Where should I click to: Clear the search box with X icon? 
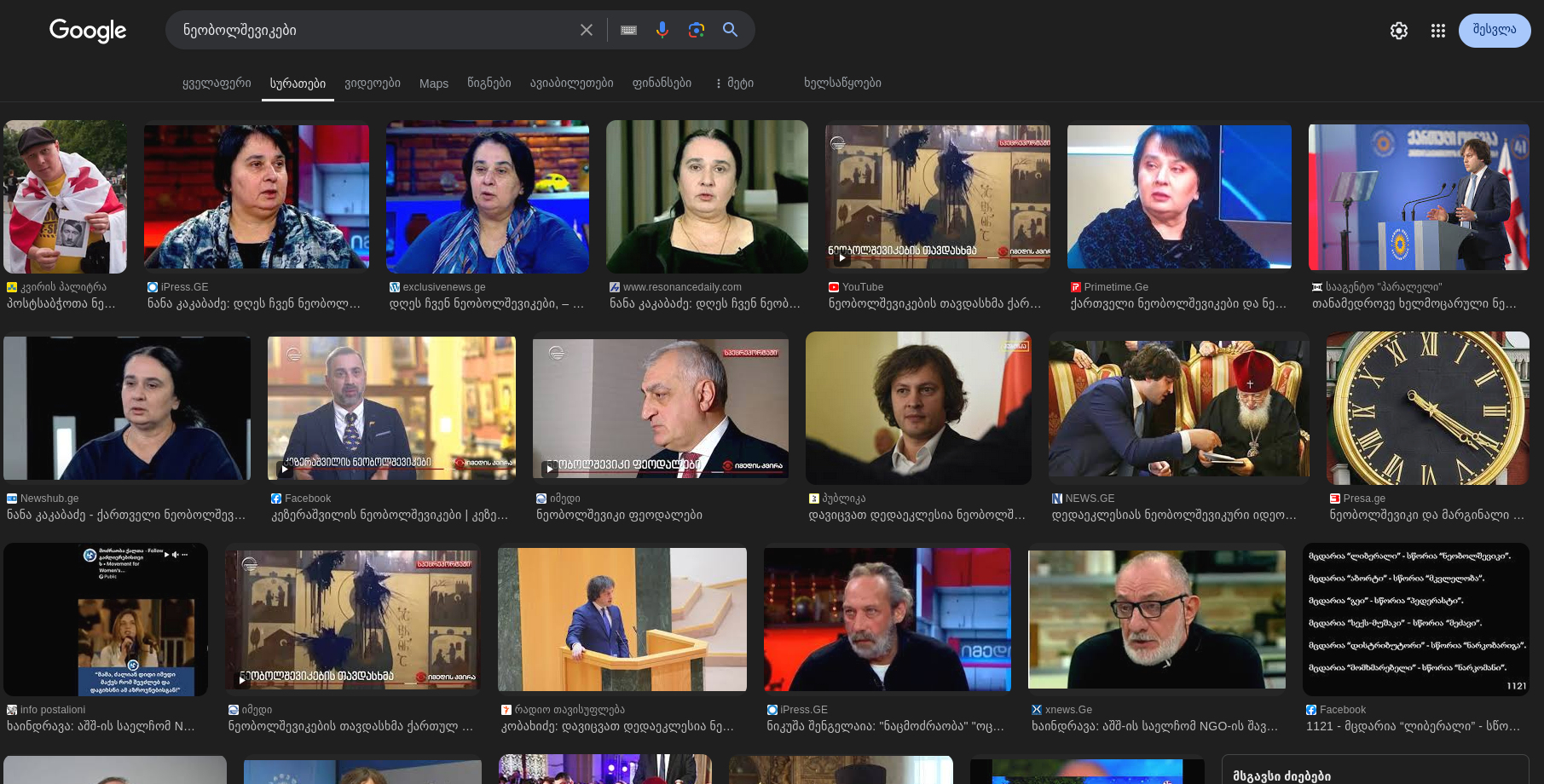point(587,30)
